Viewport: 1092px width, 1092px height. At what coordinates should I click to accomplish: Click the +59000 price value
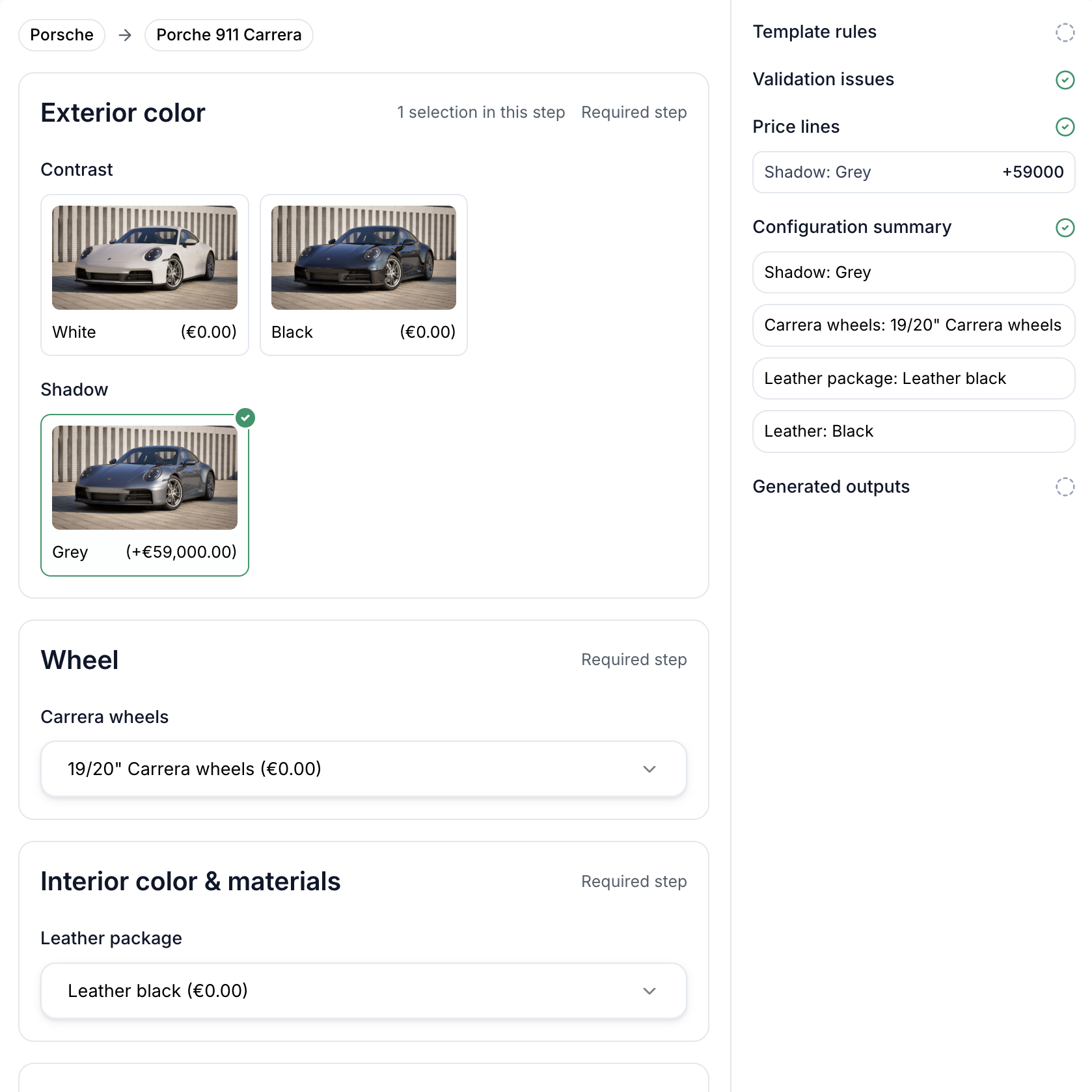coord(1033,172)
